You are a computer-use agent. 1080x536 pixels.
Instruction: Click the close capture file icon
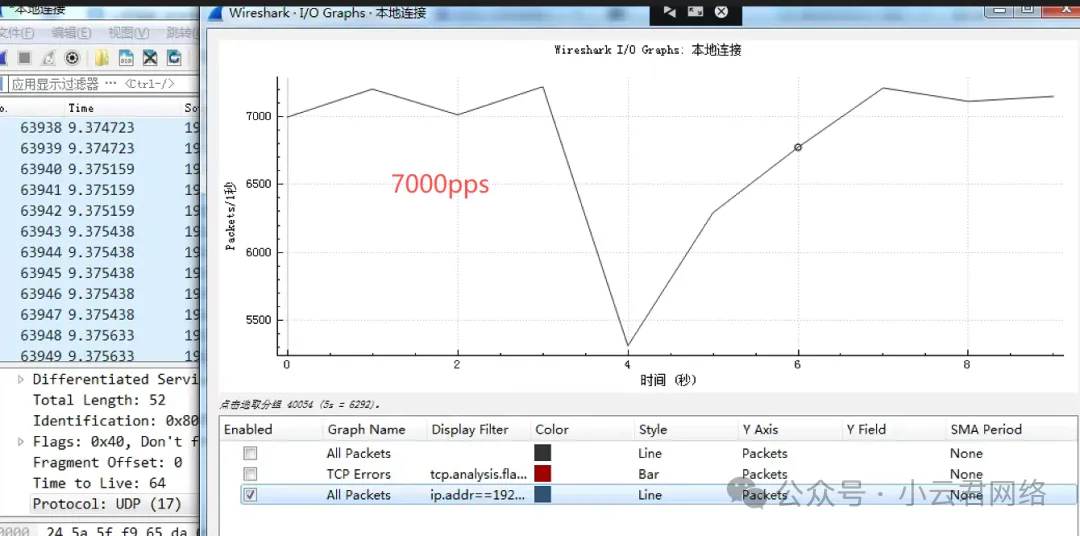[150, 58]
